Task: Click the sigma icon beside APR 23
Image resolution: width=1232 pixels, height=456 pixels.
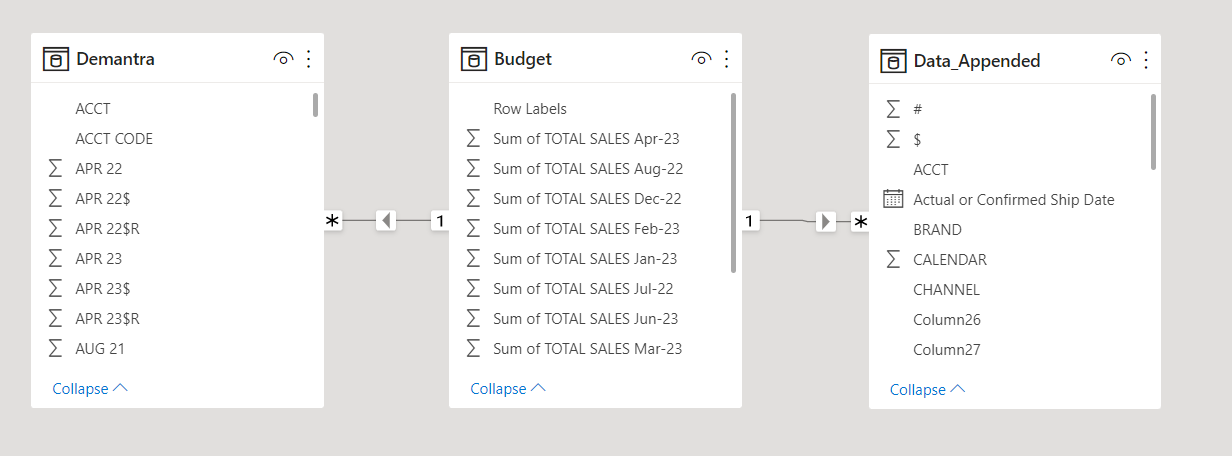Action: coord(55,258)
